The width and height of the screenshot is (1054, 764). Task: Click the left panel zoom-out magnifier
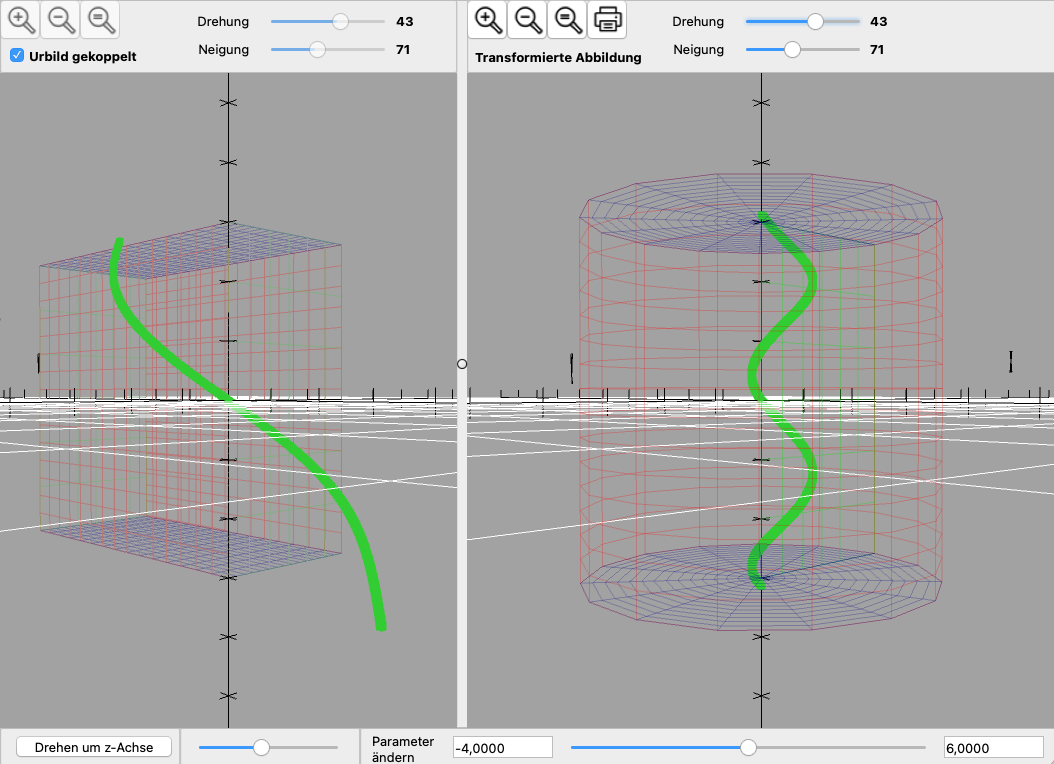coord(60,19)
